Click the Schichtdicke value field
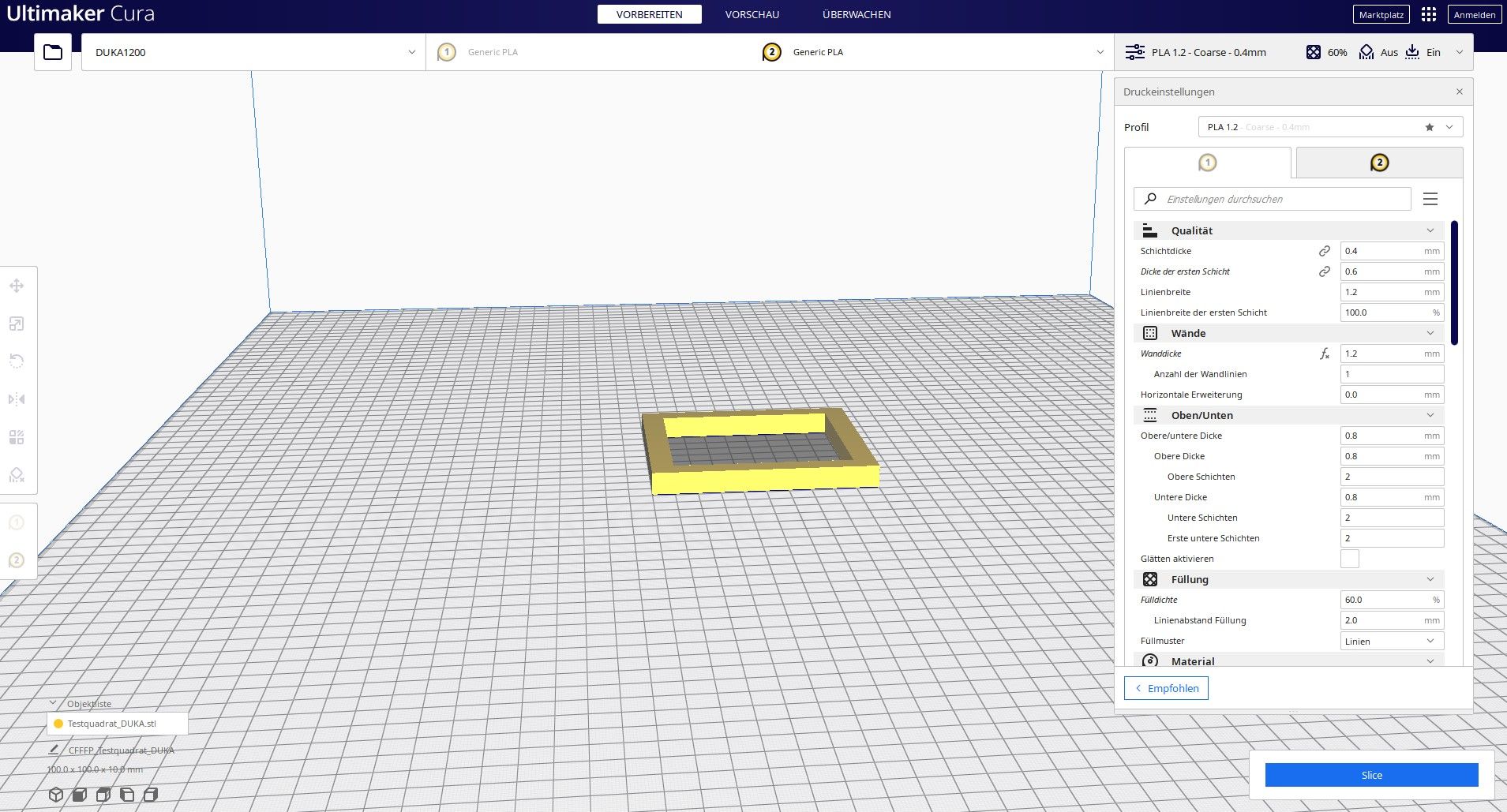 click(1392, 251)
